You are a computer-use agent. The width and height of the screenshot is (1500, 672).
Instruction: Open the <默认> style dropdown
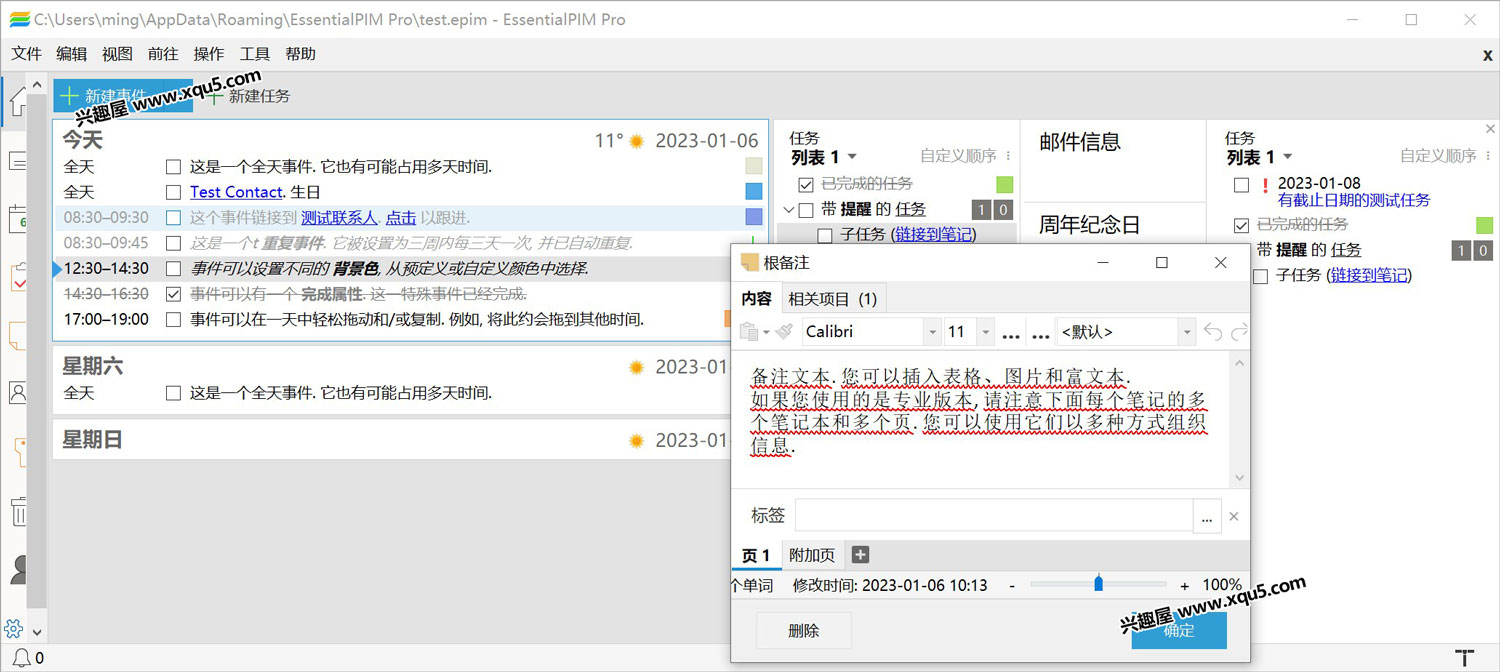point(1187,331)
